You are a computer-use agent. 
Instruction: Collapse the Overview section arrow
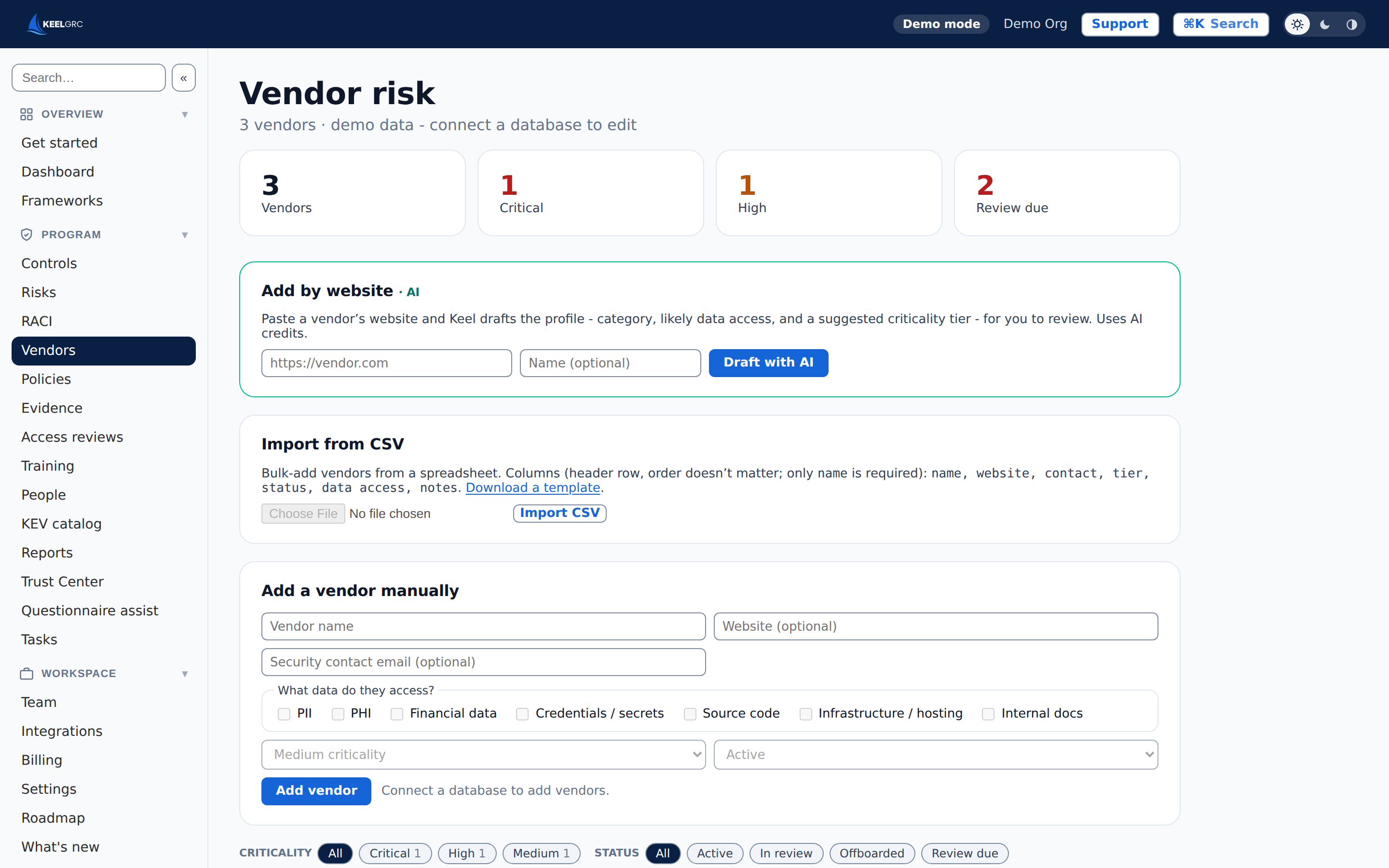click(185, 114)
